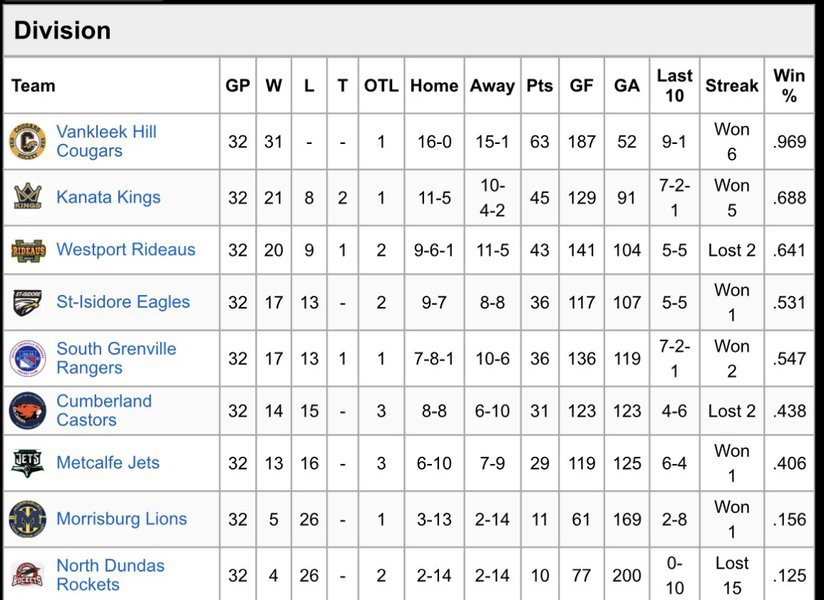This screenshot has width=824, height=600.
Task: Go to the Westport Rideaus team link
Action: click(x=126, y=250)
